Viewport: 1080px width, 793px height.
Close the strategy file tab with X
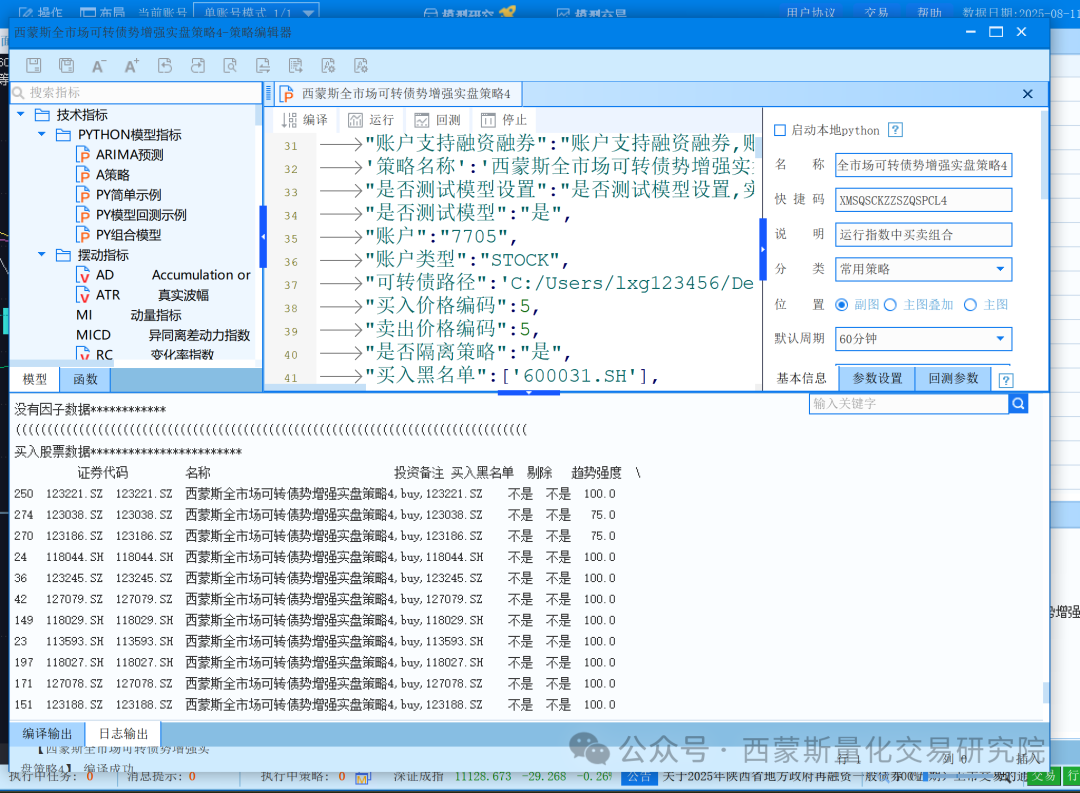pyautogui.click(x=1028, y=94)
